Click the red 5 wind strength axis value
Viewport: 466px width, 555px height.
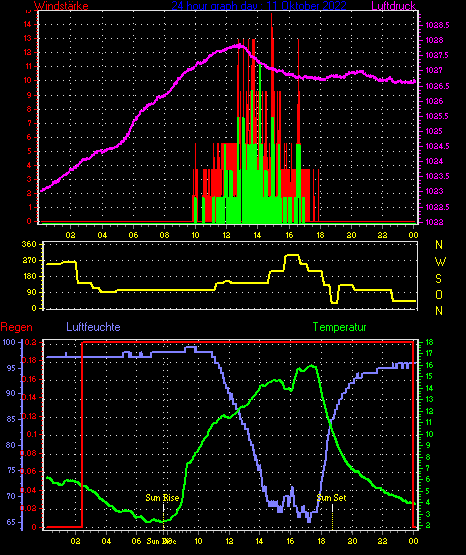pyautogui.click(x=29, y=151)
